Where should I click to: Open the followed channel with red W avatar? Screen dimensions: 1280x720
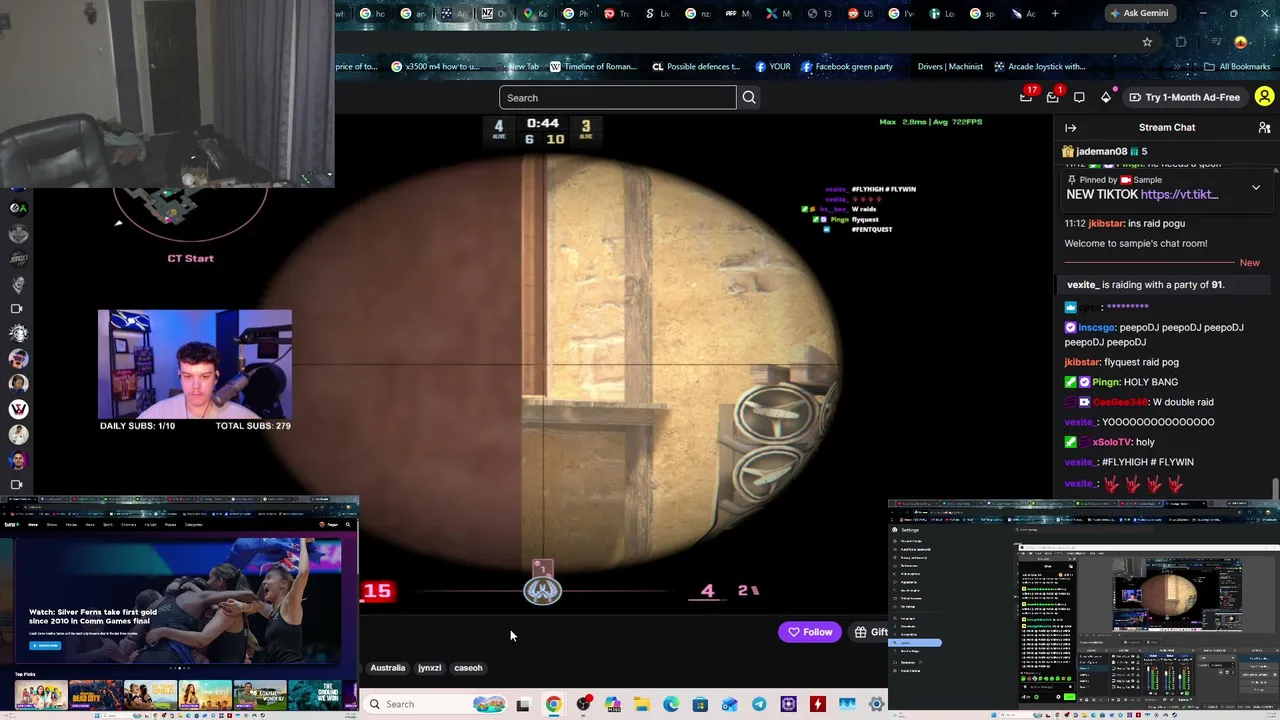tap(17, 409)
